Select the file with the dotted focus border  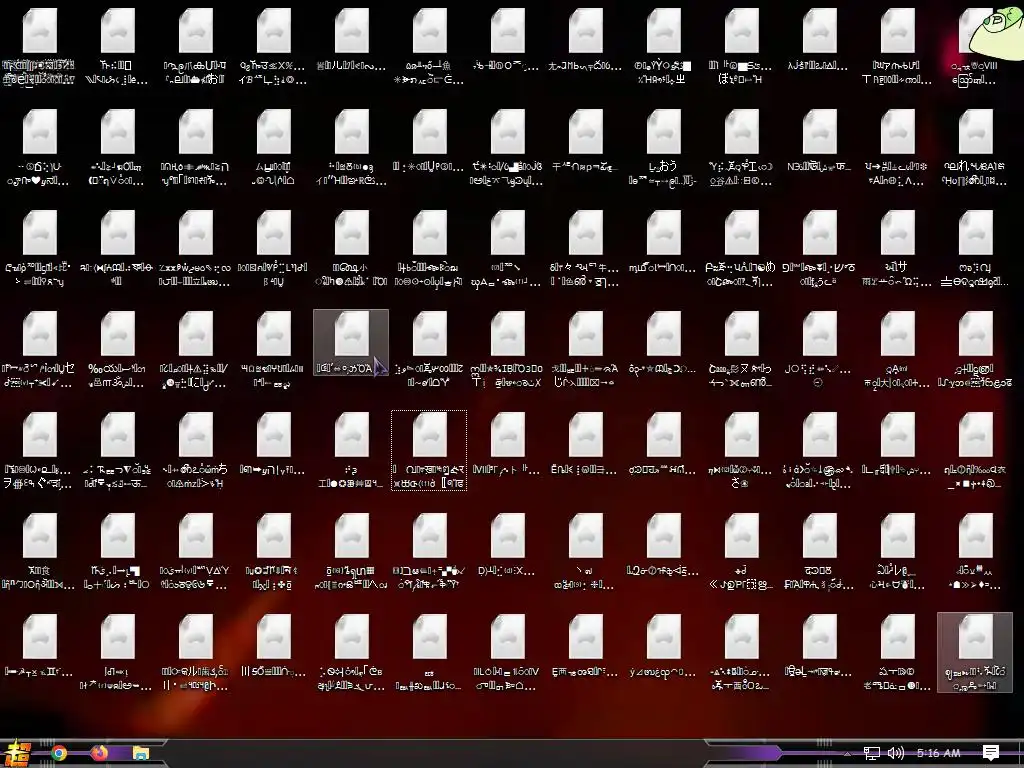[429, 450]
